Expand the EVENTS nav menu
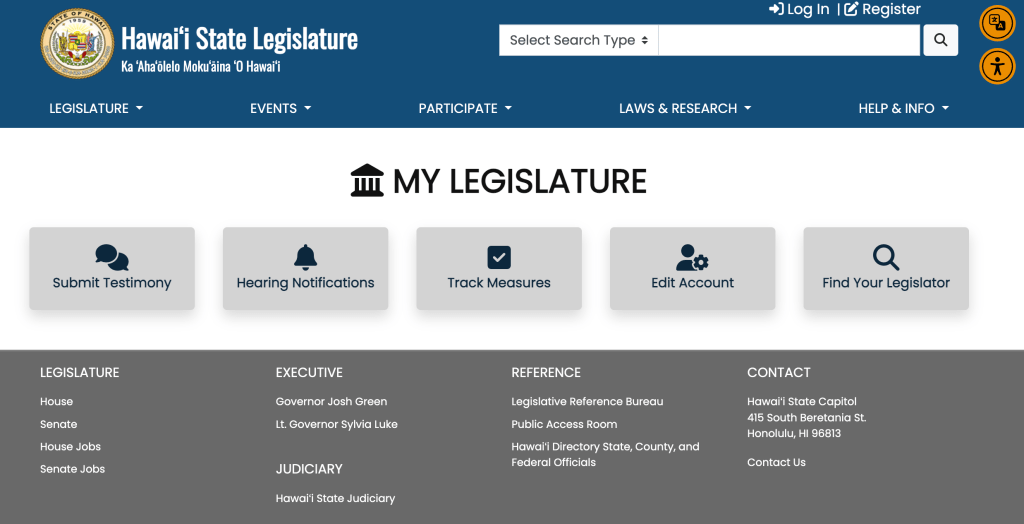1024x524 pixels. [281, 108]
